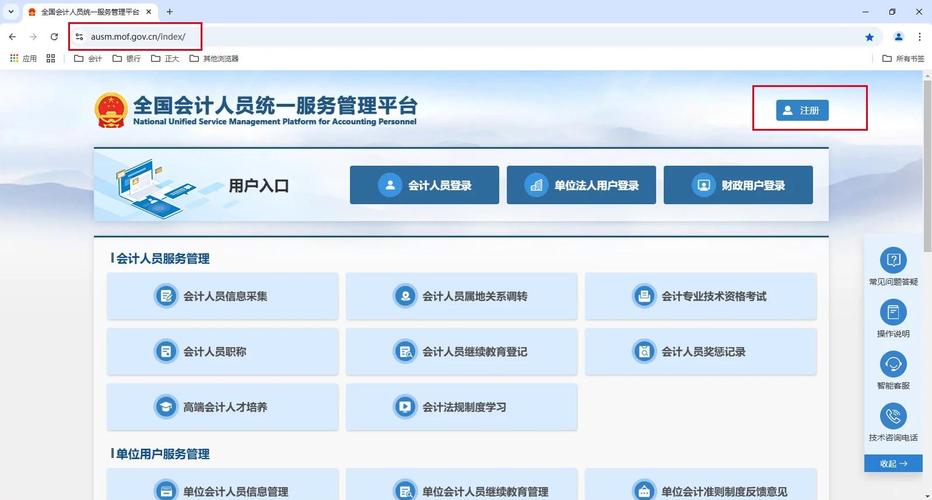The width and height of the screenshot is (932, 500).
Task: Click 财政用户登录 button
Action: tap(738, 185)
